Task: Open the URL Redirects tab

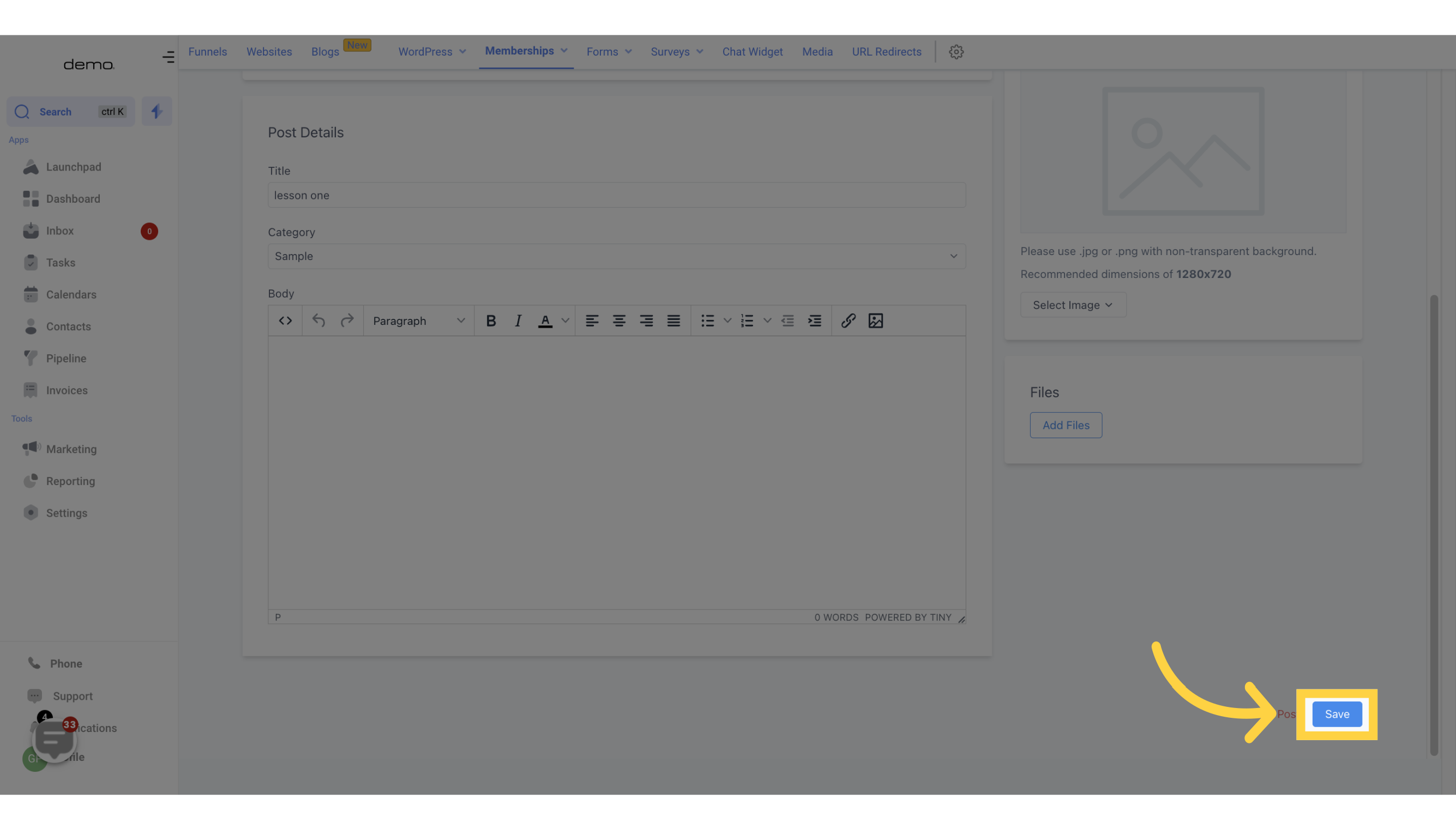Action: tap(886, 52)
